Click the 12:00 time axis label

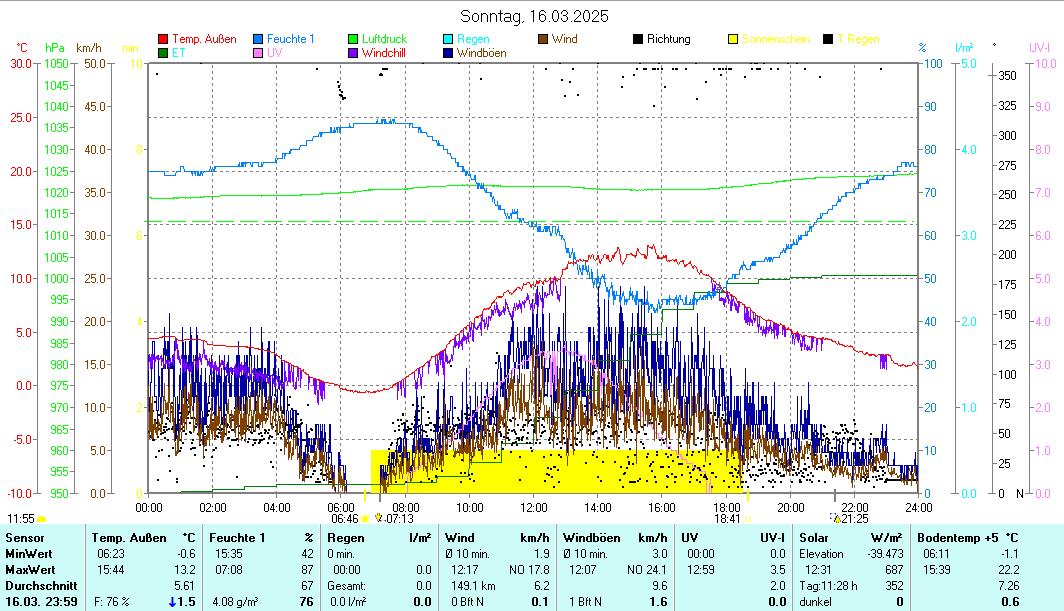[x=533, y=508]
